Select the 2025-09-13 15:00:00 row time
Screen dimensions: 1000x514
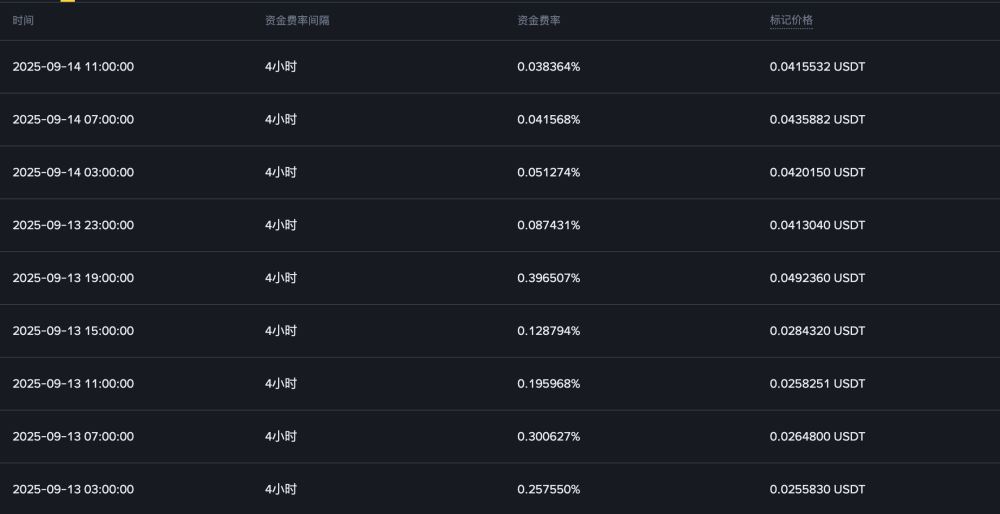pyautogui.click(x=73, y=331)
